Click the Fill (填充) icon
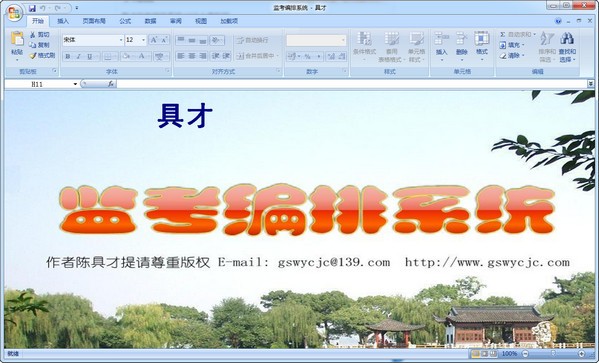599x363 pixels. tap(503, 45)
